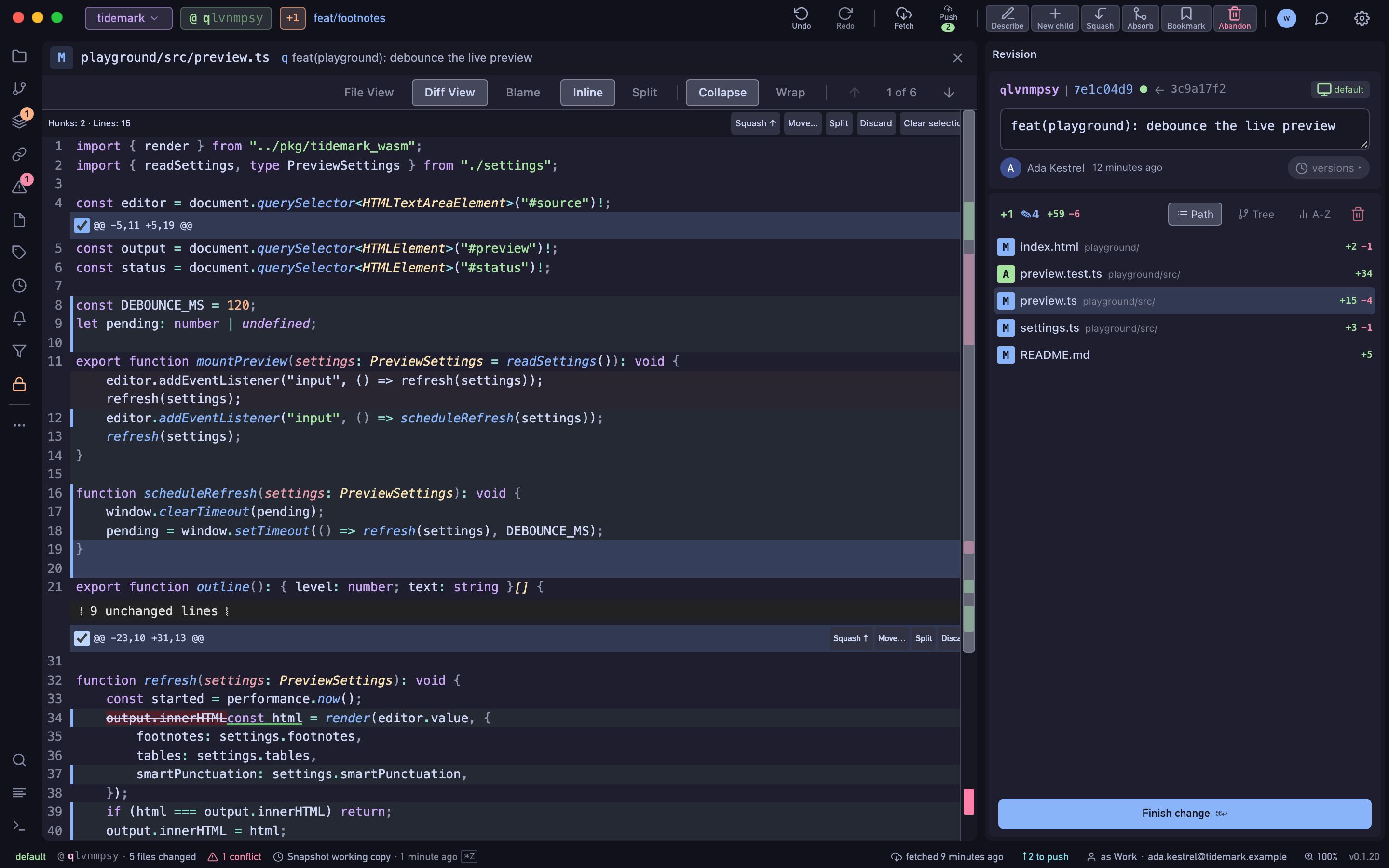Image resolution: width=1389 pixels, height=868 pixels.
Task: Uncheck the @@ -5,11 +5,19 @@ hunk checkbox
Action: (82, 226)
